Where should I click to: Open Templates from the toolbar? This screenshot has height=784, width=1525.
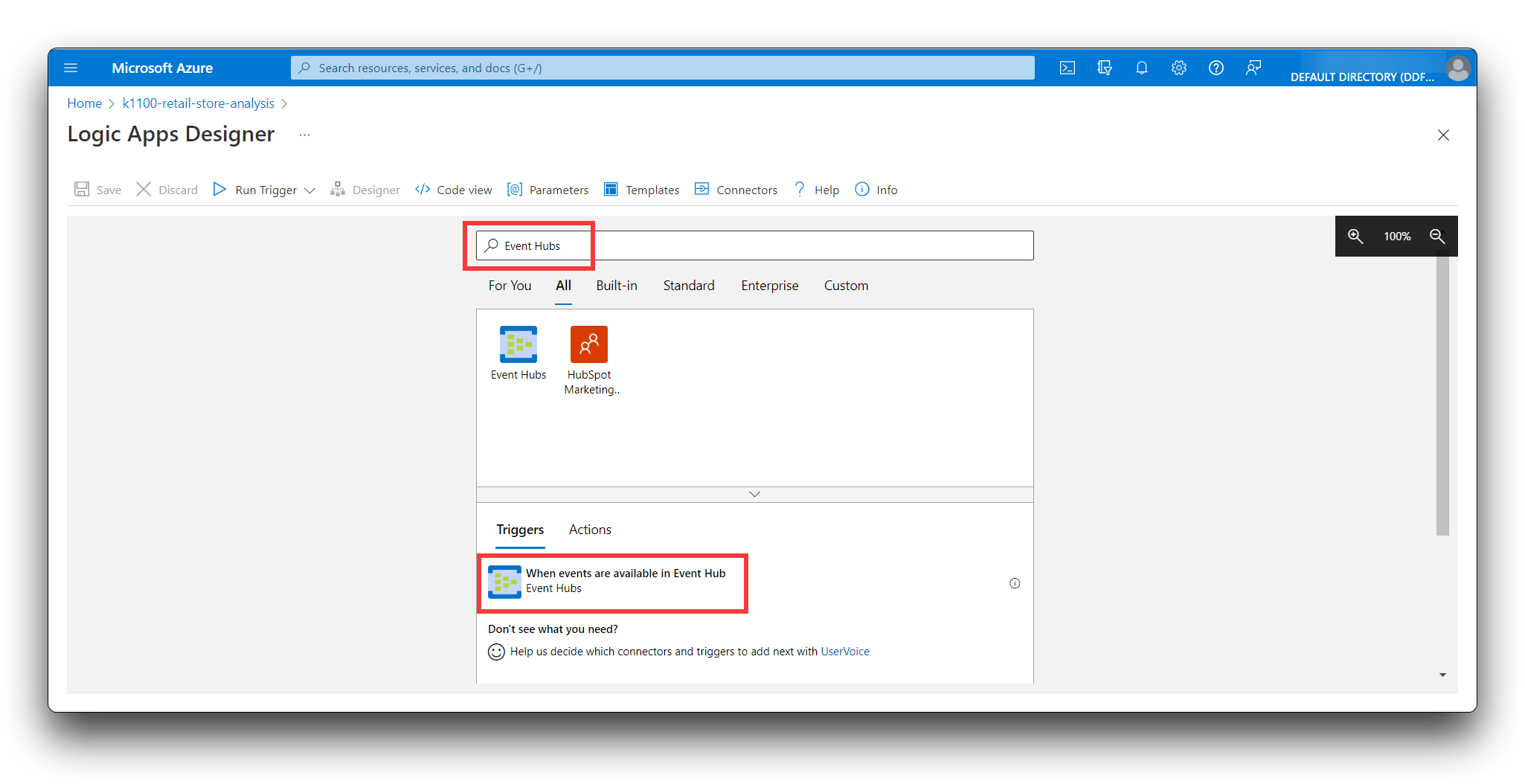pos(641,190)
